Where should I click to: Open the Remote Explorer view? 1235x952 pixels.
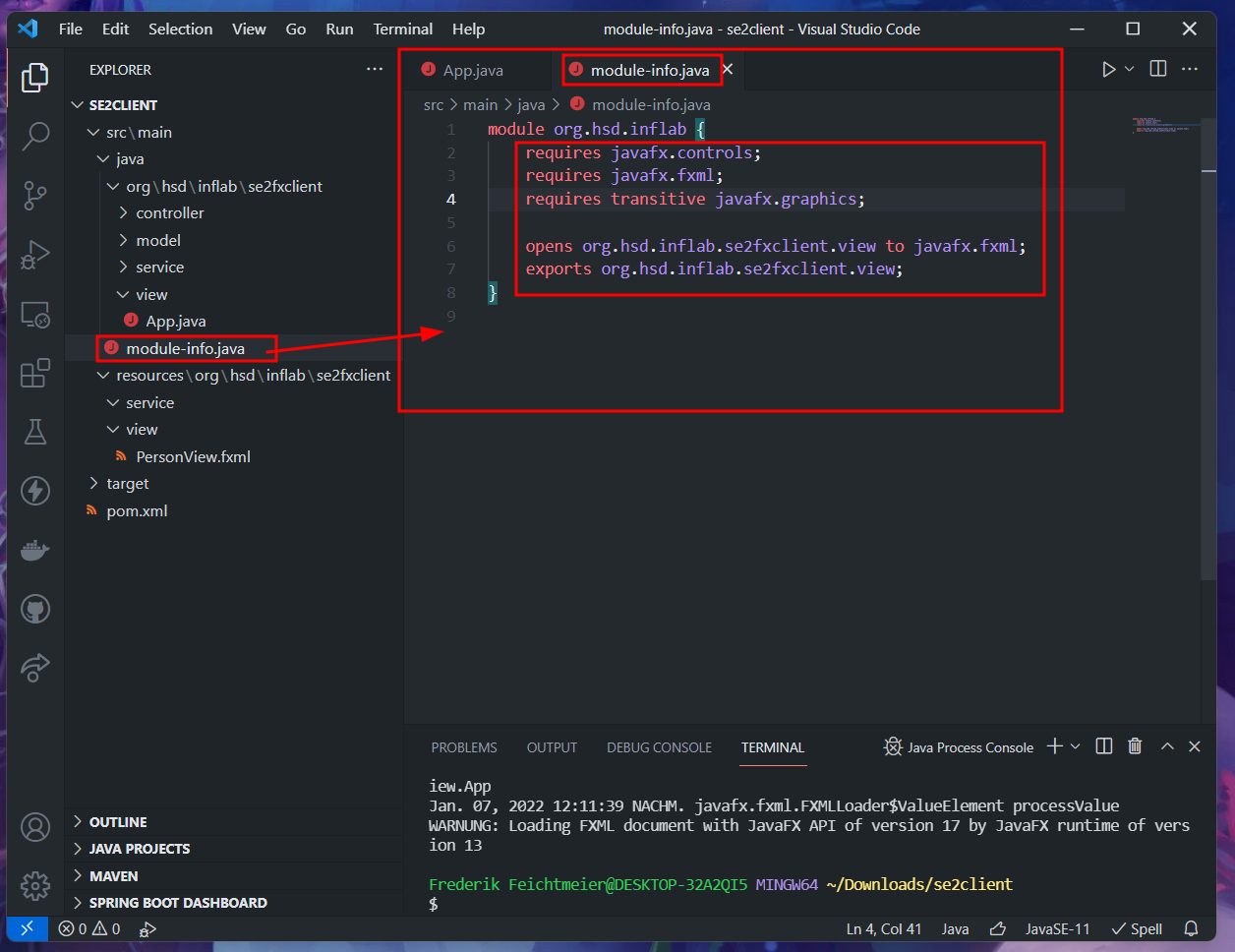pos(35,314)
